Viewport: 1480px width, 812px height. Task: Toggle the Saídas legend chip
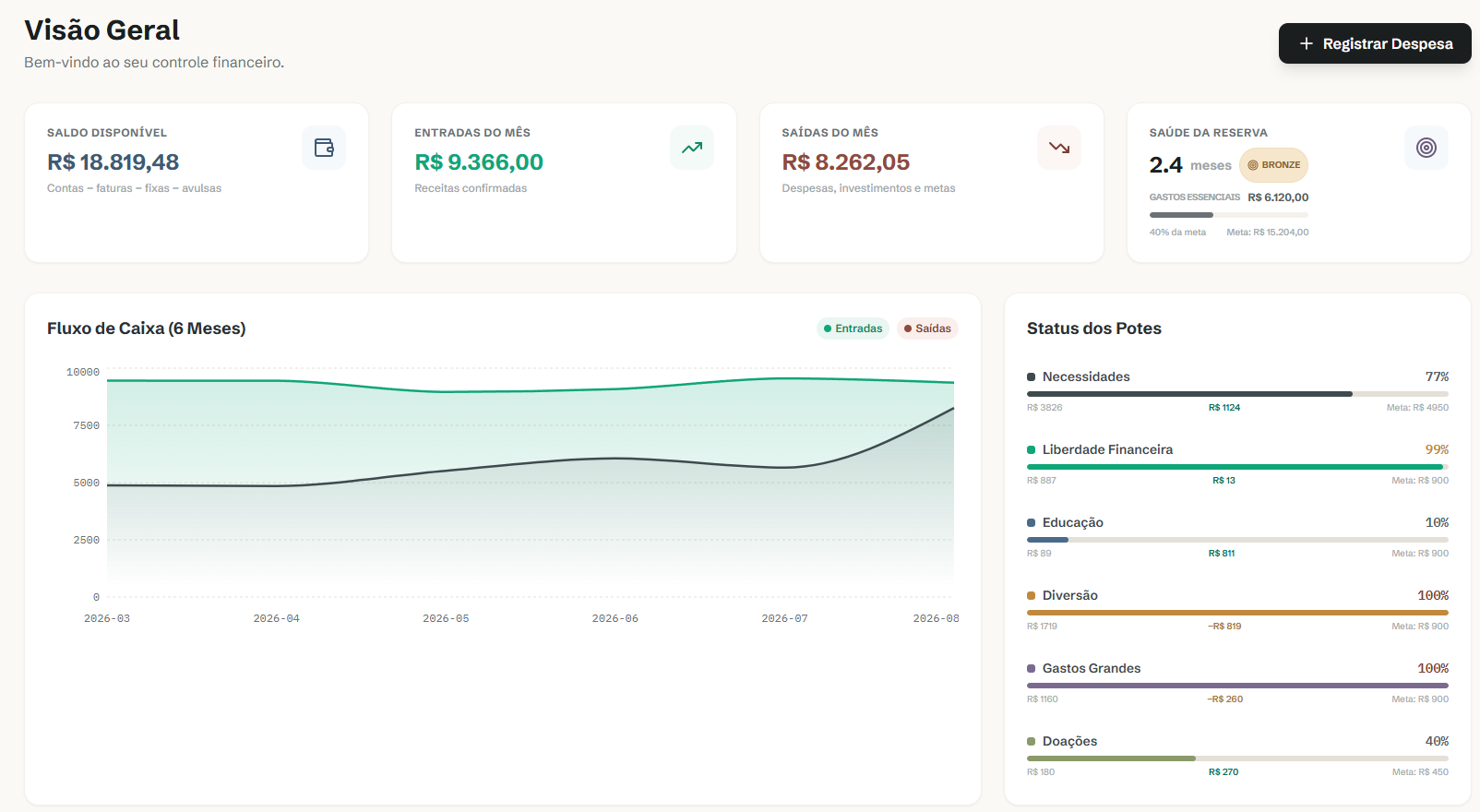(x=927, y=328)
